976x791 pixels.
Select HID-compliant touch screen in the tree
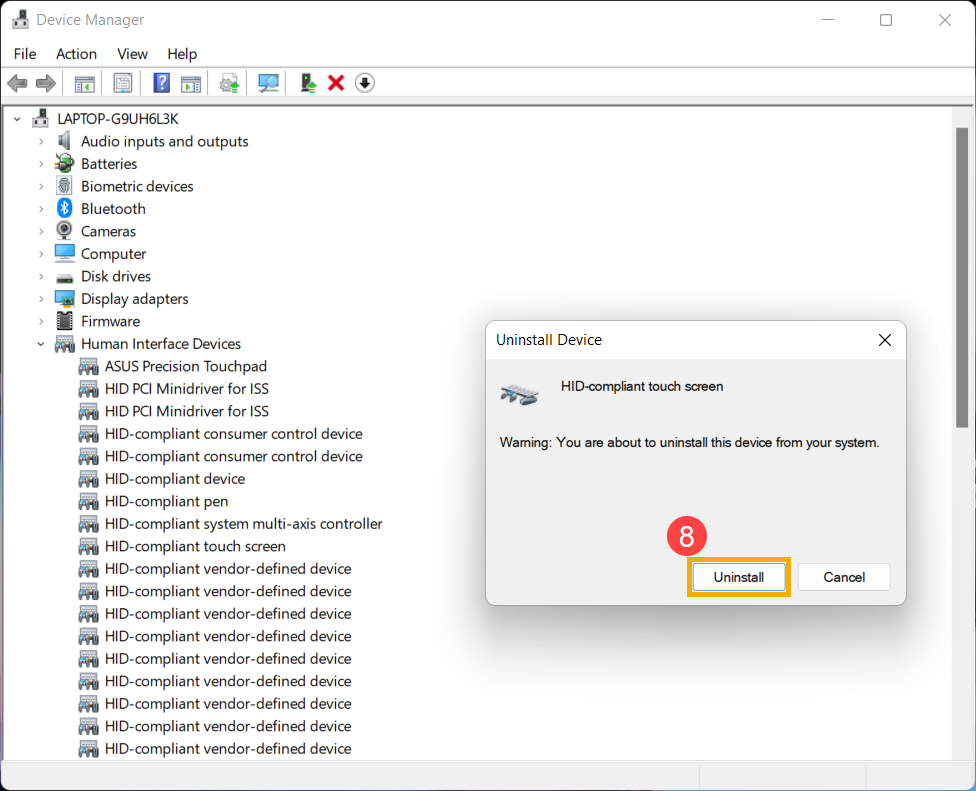pos(195,546)
